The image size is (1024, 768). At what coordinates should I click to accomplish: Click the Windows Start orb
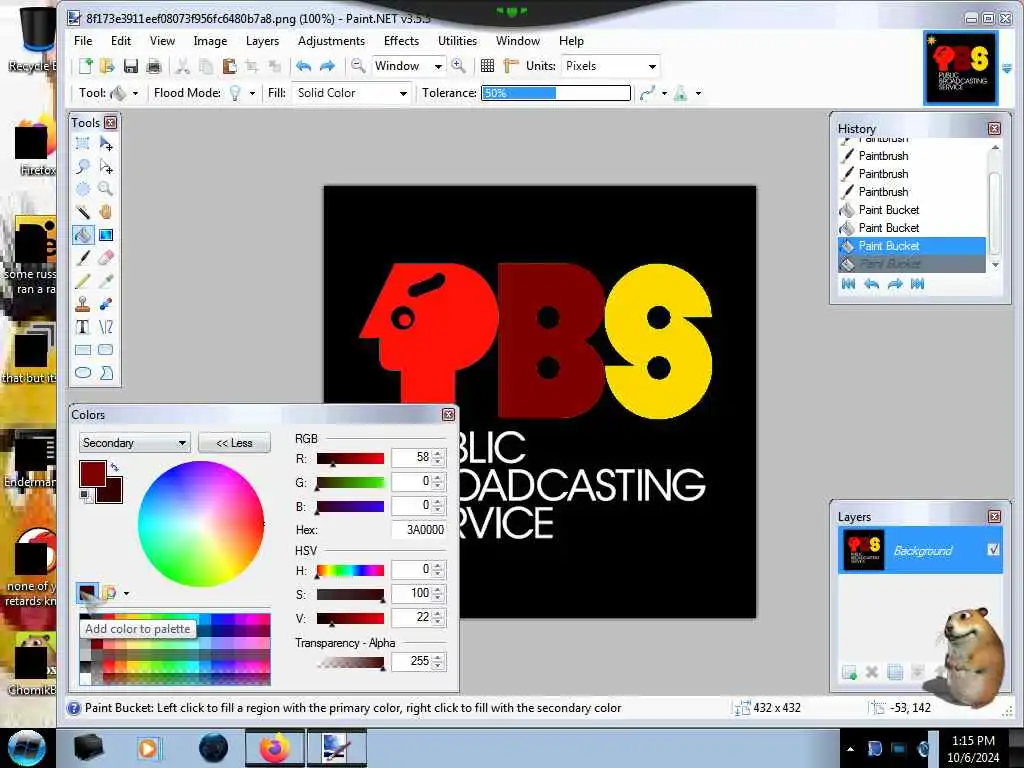click(26, 748)
